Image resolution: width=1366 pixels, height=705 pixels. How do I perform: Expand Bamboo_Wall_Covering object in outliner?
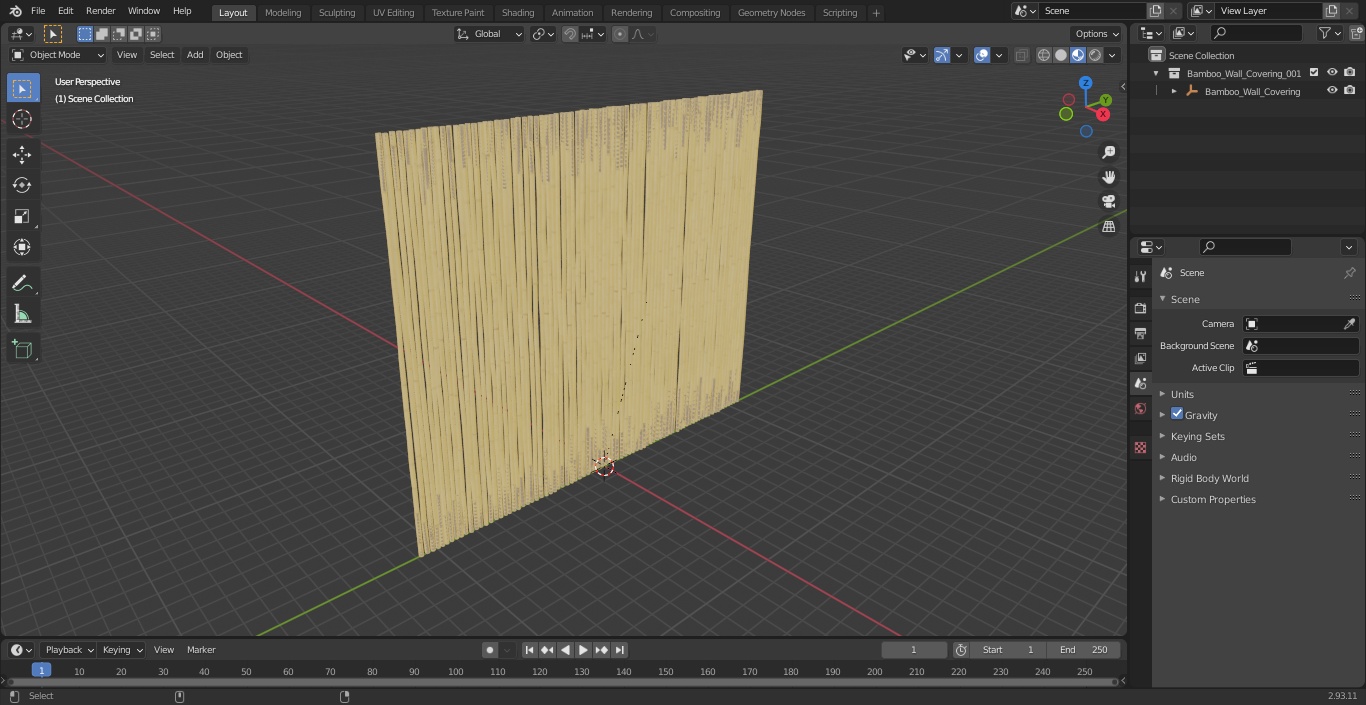point(1174,91)
